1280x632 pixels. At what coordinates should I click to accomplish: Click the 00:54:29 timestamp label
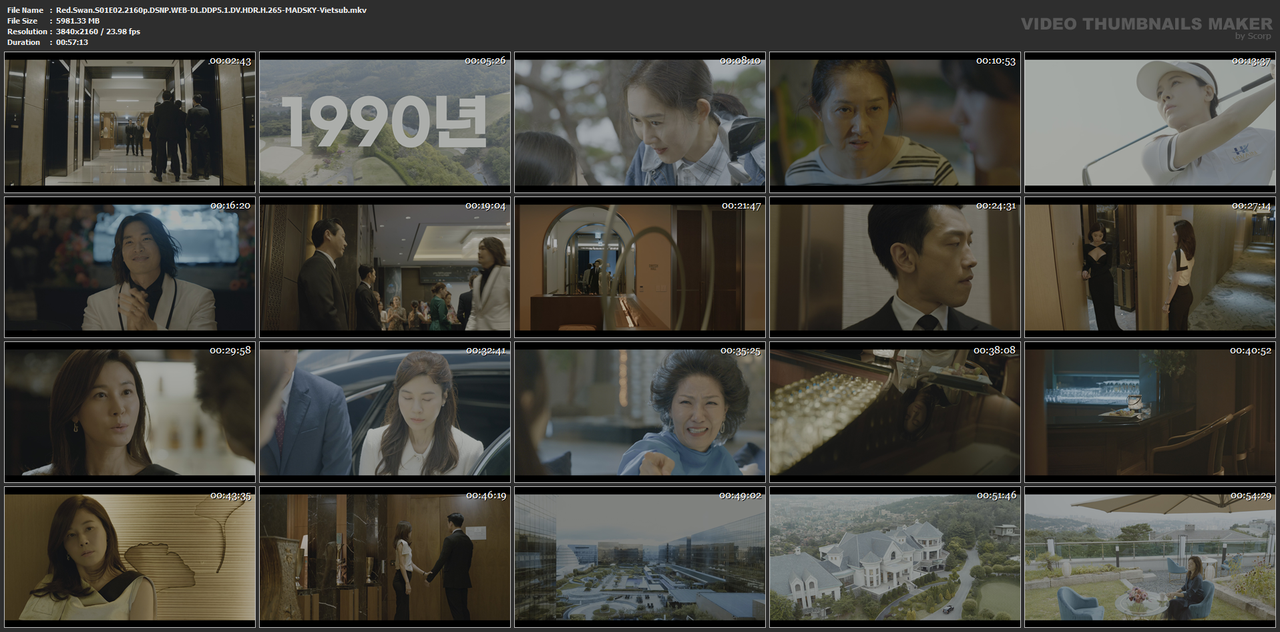[x=1251, y=496]
